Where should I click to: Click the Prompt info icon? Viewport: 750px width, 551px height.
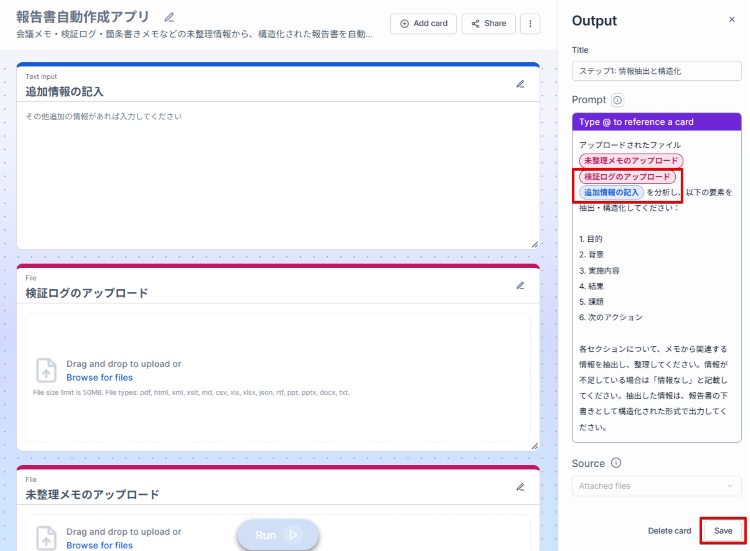pyautogui.click(x=617, y=100)
